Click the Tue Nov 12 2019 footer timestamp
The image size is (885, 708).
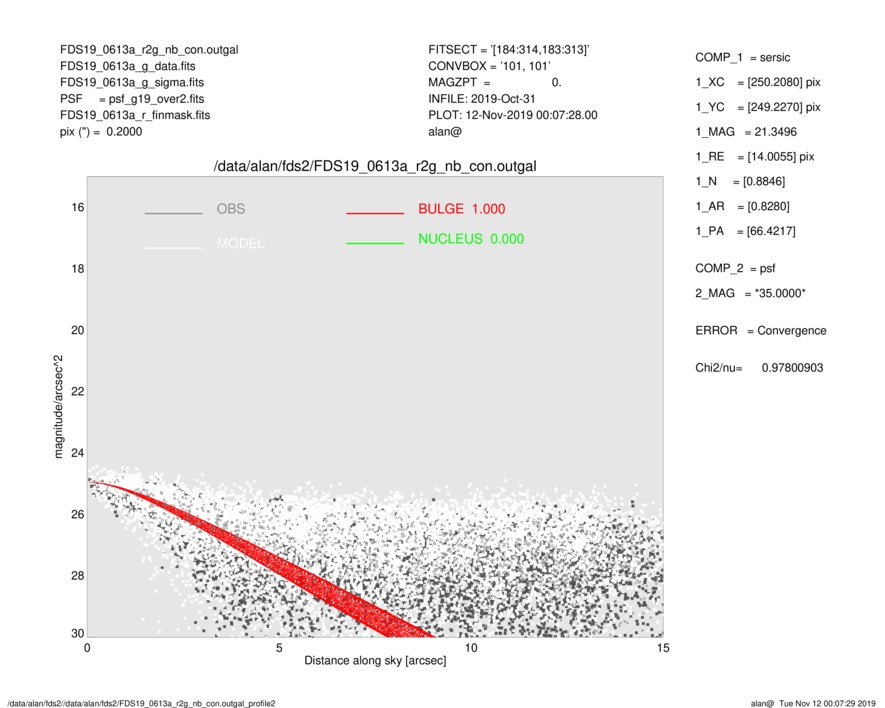827,703
